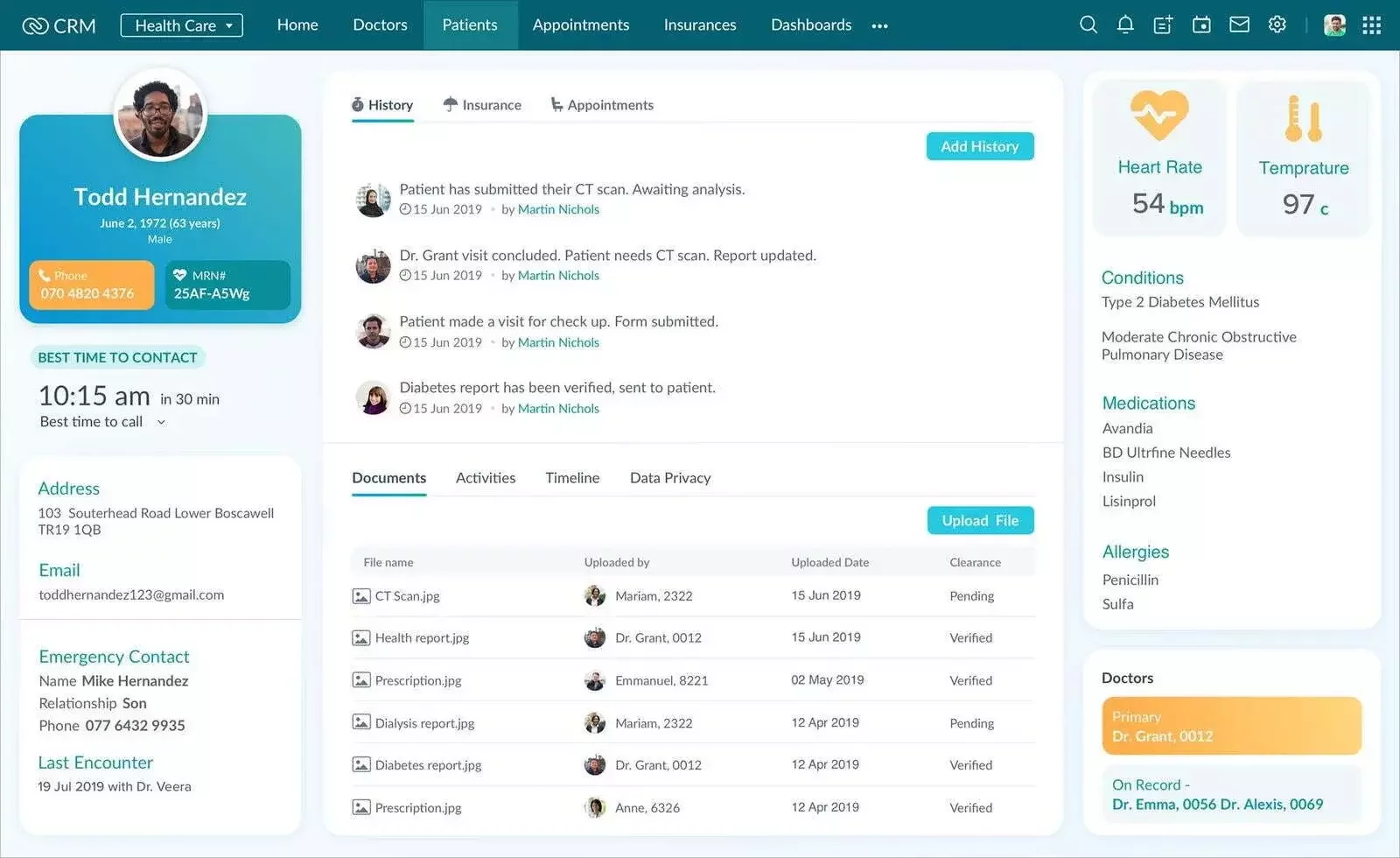Image resolution: width=1400 pixels, height=858 pixels.
Task: Show more navigation items via ellipsis
Action: point(879,26)
